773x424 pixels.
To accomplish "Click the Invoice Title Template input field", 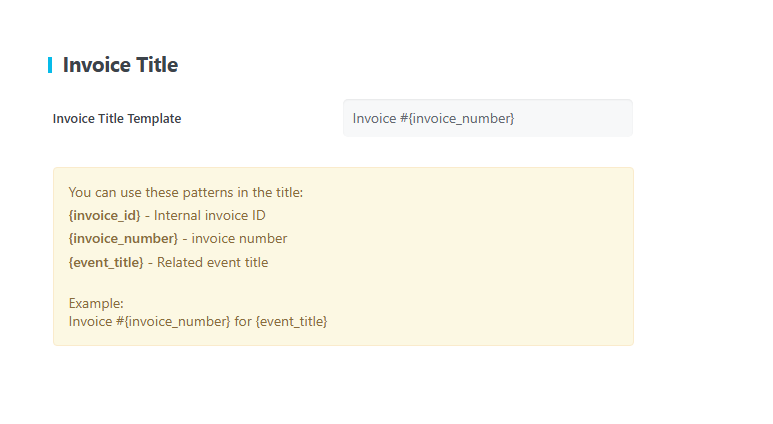I will tap(487, 118).
